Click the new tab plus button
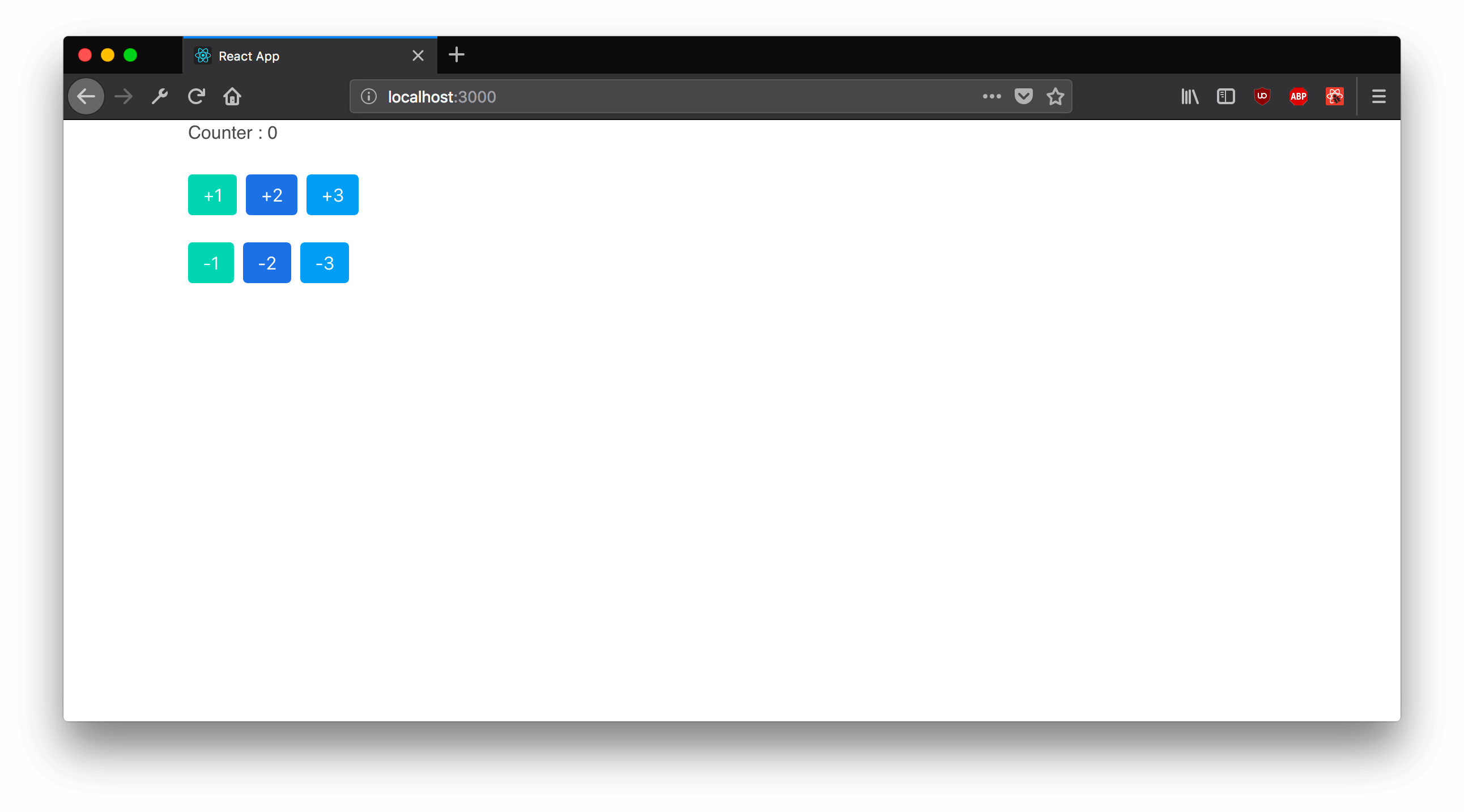Viewport: 1464px width, 812px height. (x=458, y=55)
